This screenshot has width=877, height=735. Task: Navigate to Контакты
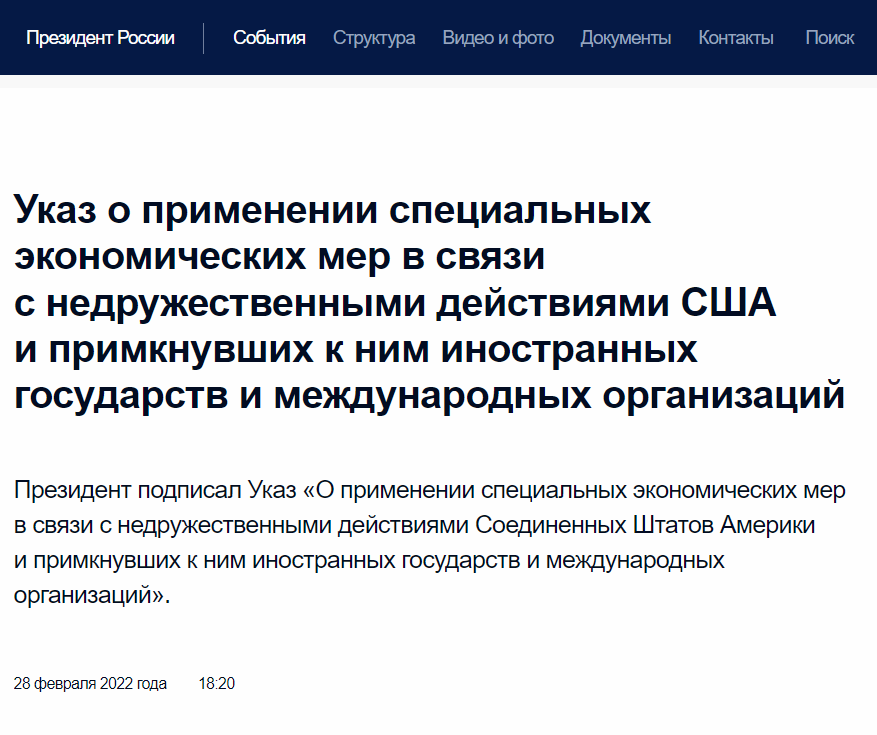click(736, 38)
